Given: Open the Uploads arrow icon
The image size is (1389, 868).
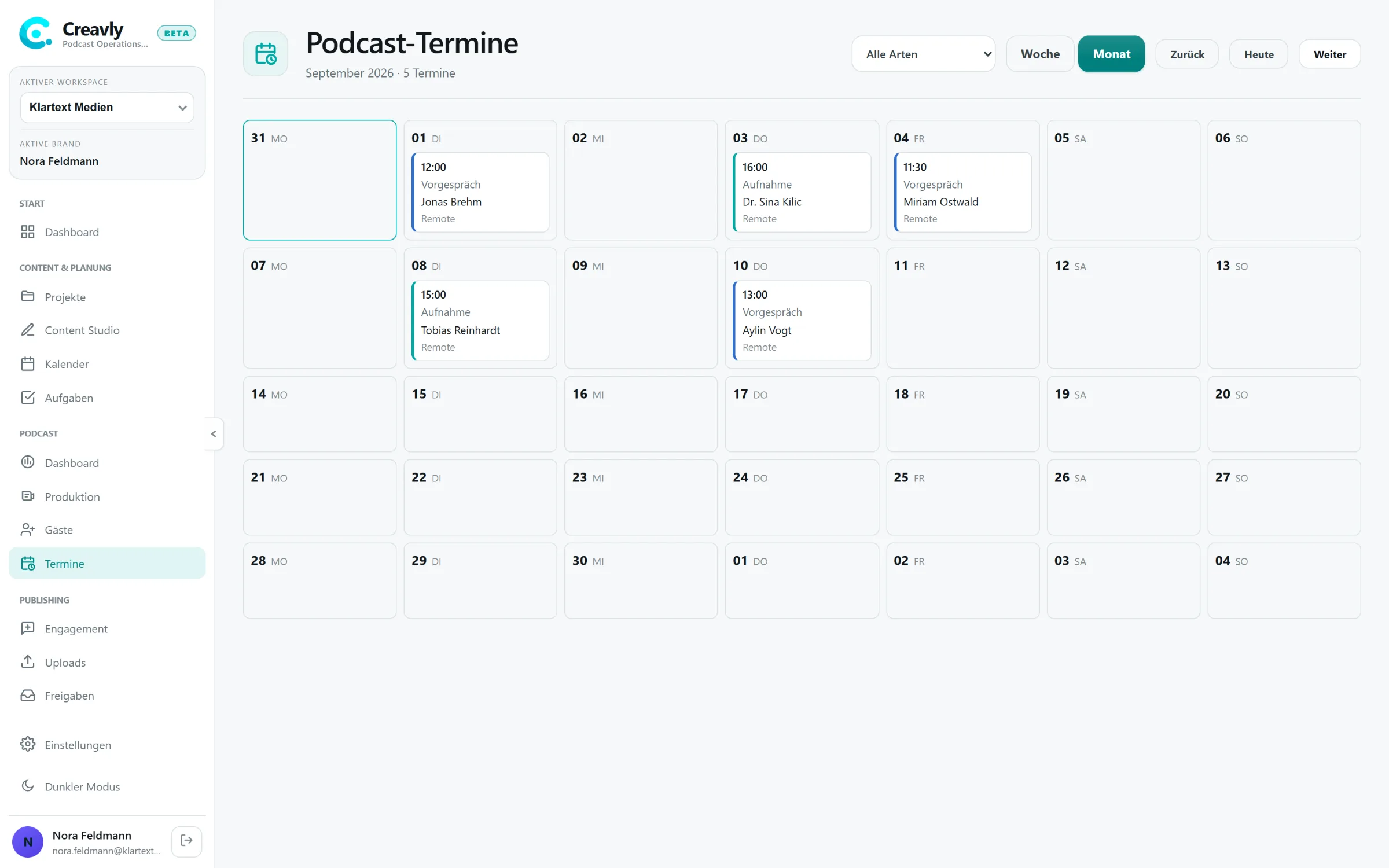Looking at the screenshot, I should pyautogui.click(x=28, y=662).
